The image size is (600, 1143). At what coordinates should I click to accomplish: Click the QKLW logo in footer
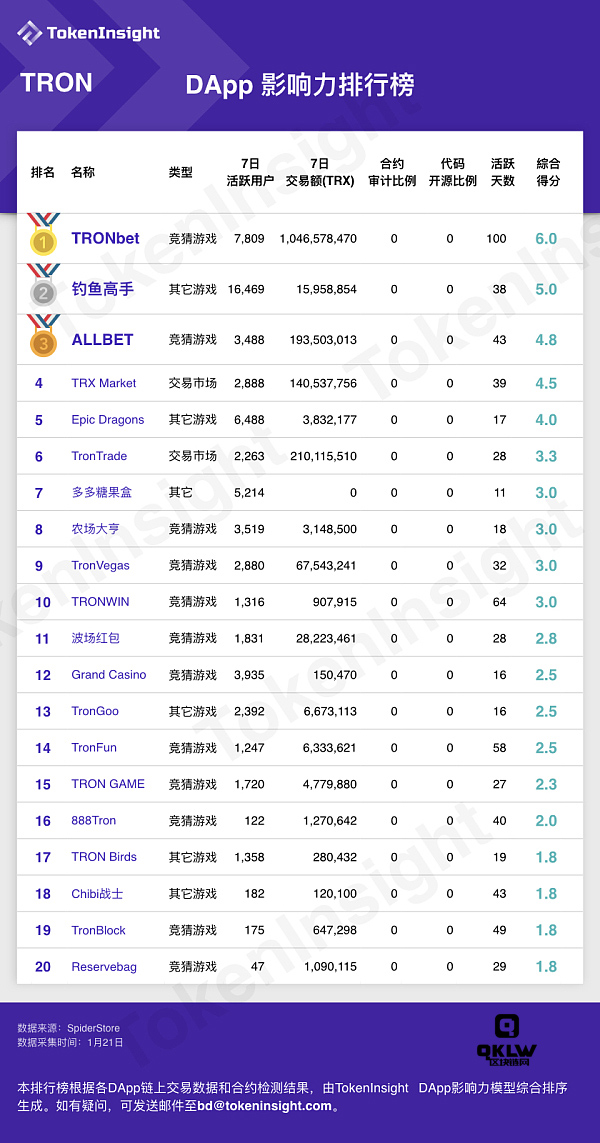click(507, 1040)
